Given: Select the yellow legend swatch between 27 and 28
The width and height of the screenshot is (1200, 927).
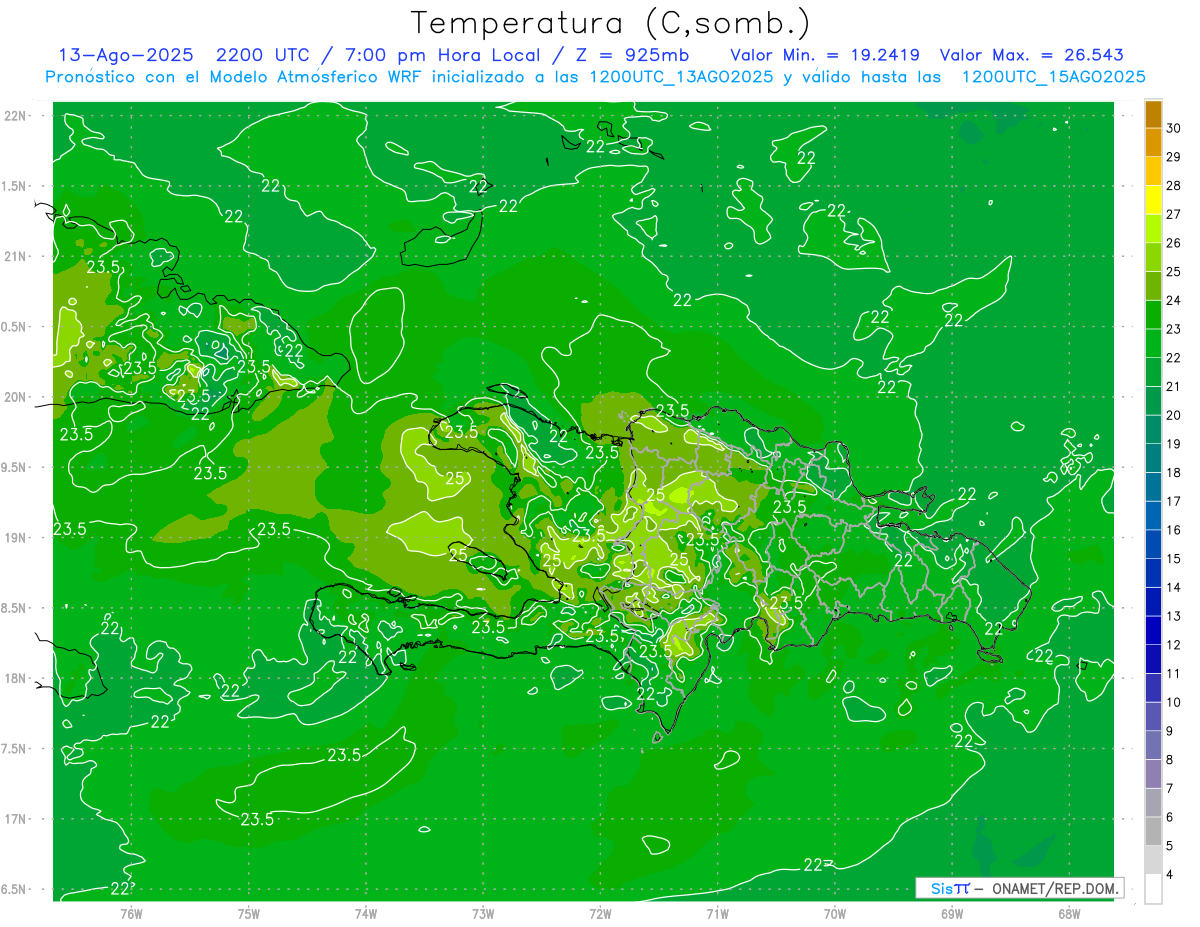Looking at the screenshot, I should (x=1153, y=200).
